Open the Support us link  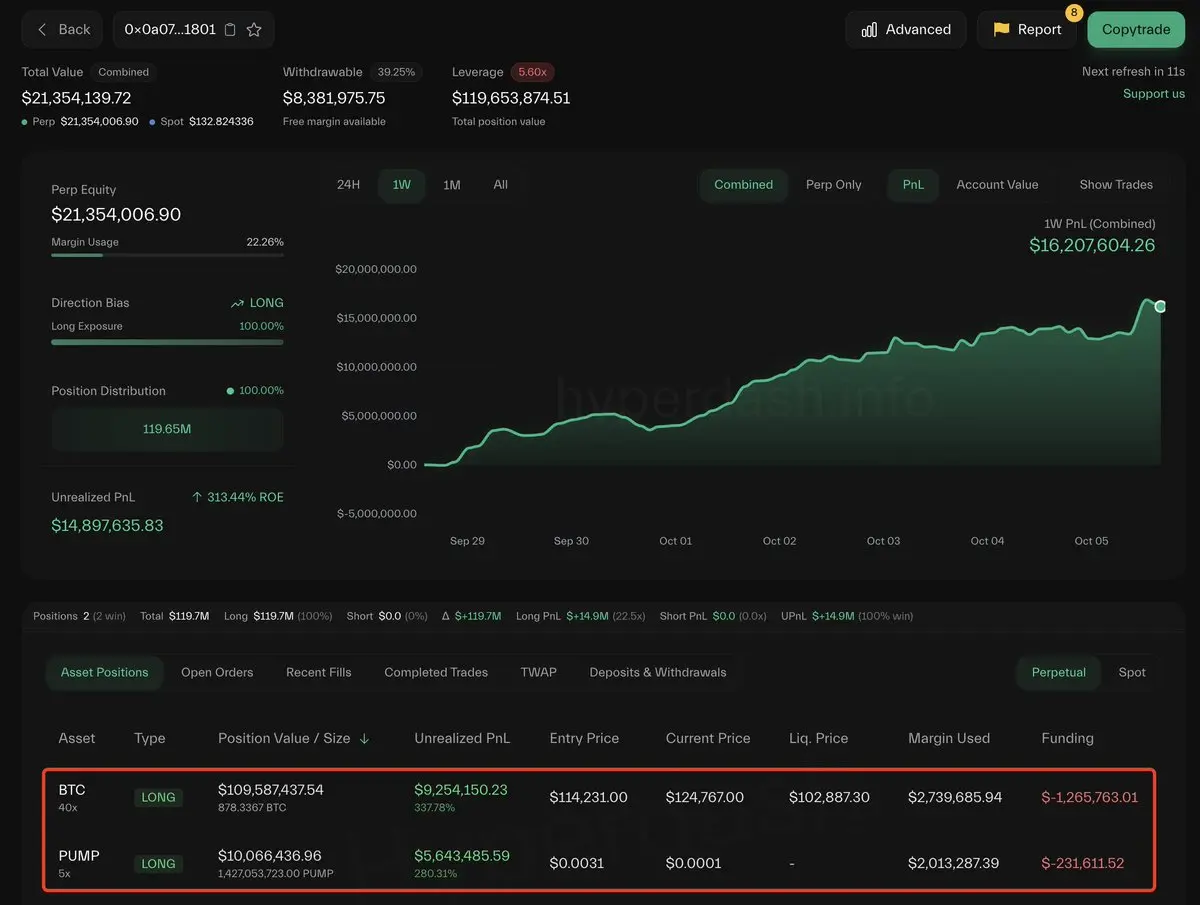[x=1153, y=94]
